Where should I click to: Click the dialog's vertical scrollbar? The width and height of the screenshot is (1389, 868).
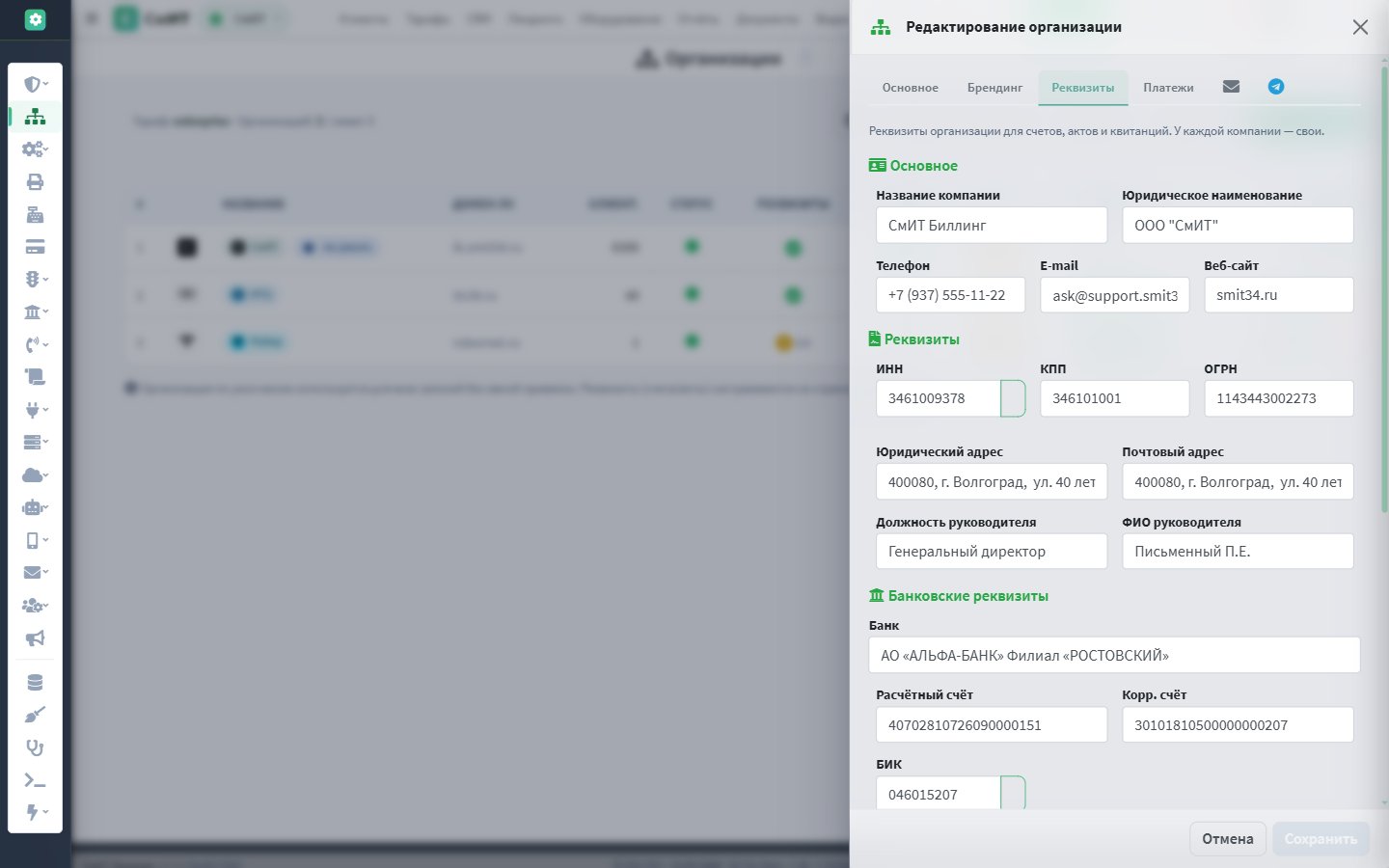pos(1384,289)
